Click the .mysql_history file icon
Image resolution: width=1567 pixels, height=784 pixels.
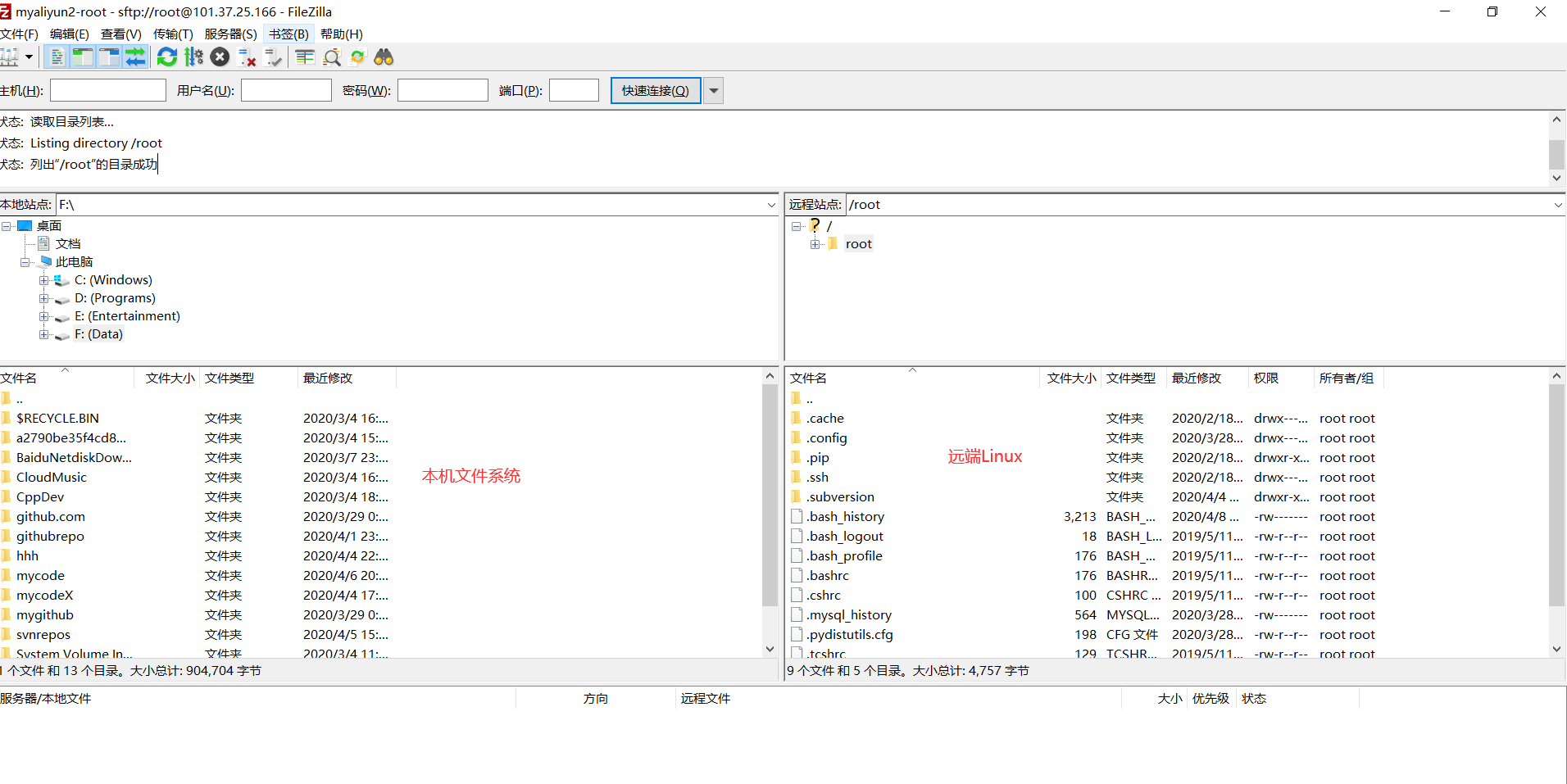[x=797, y=614]
